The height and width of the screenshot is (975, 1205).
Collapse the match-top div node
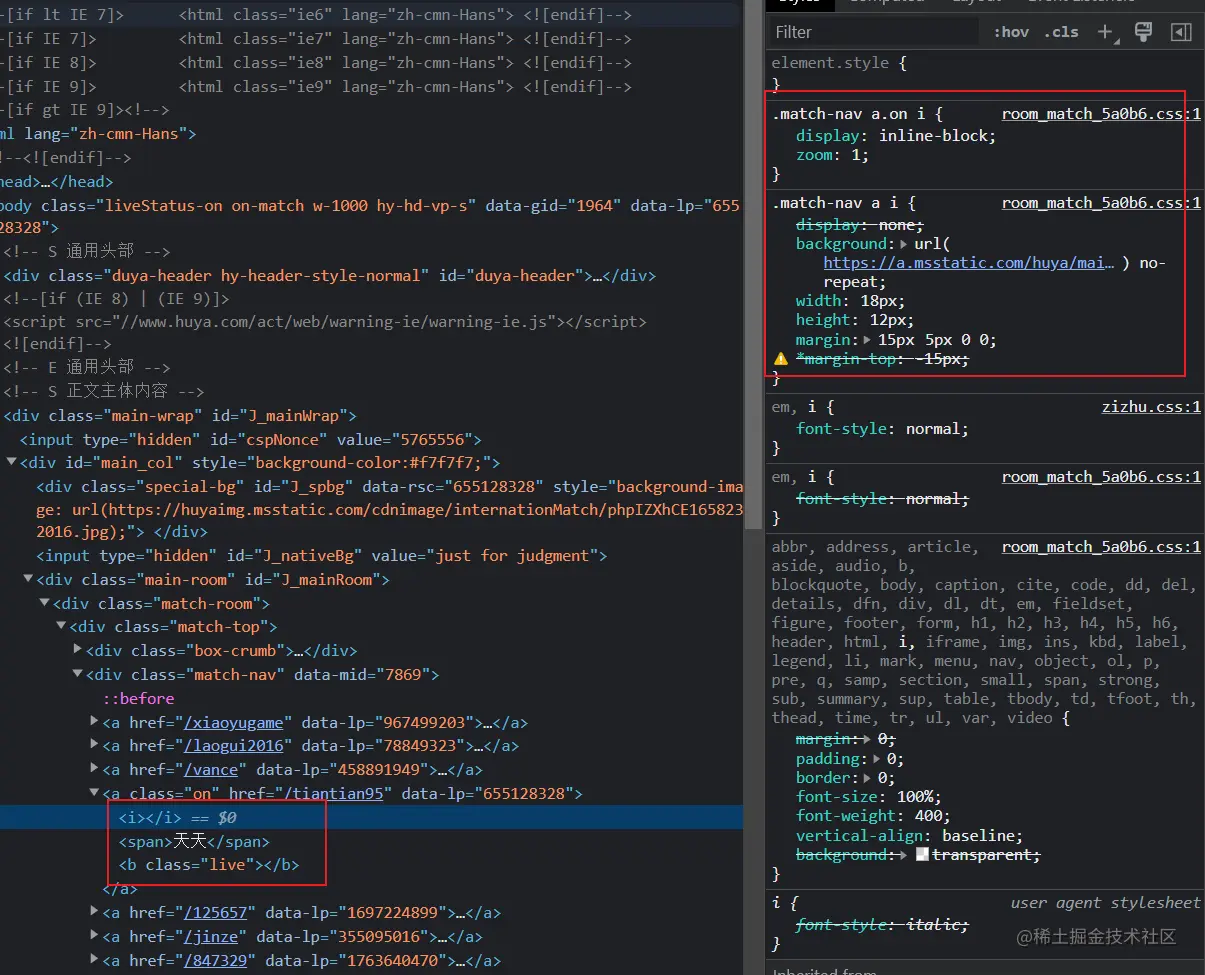click(x=61, y=627)
